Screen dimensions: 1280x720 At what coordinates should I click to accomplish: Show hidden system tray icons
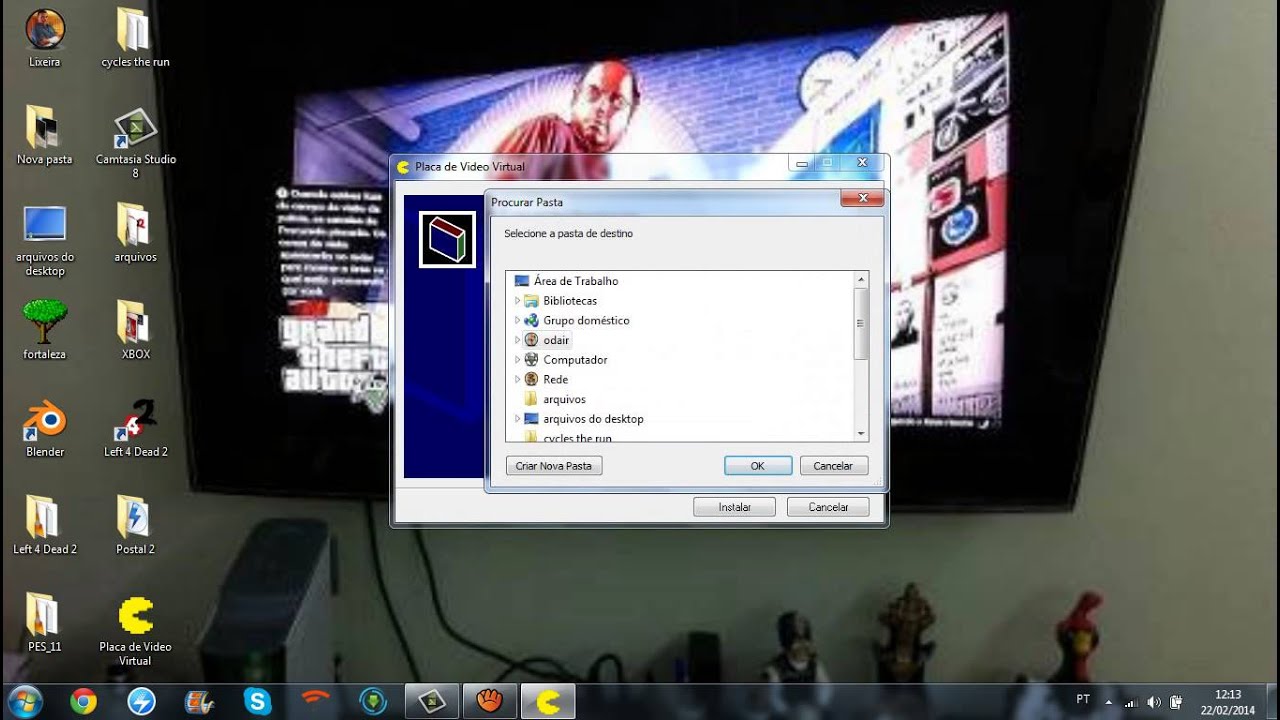(1108, 702)
